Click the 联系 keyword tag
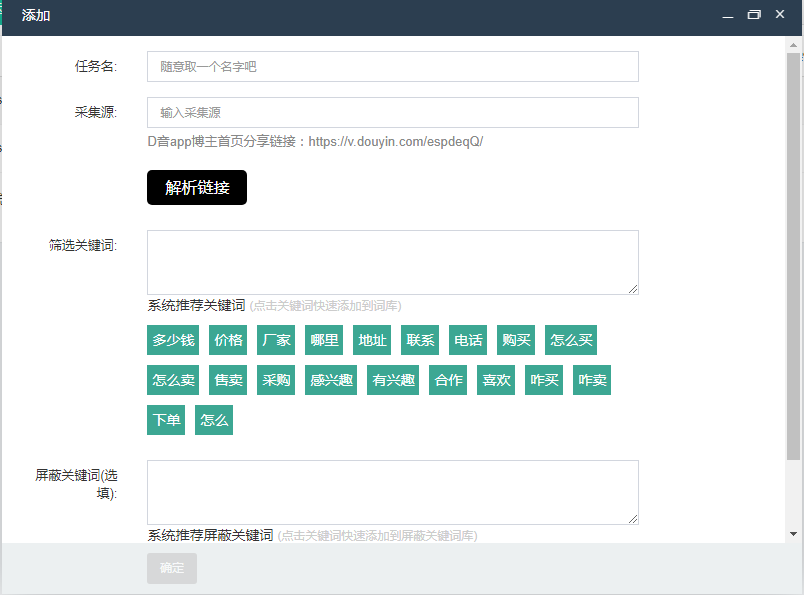 point(419,340)
